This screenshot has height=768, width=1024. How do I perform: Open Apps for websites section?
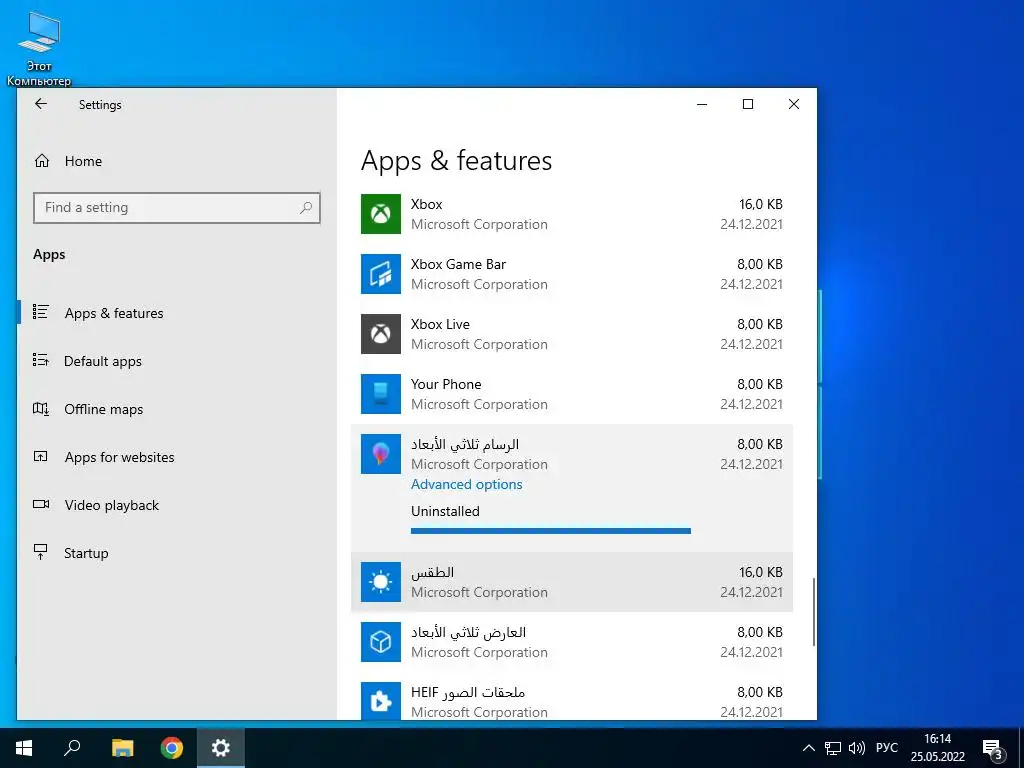tap(120, 457)
